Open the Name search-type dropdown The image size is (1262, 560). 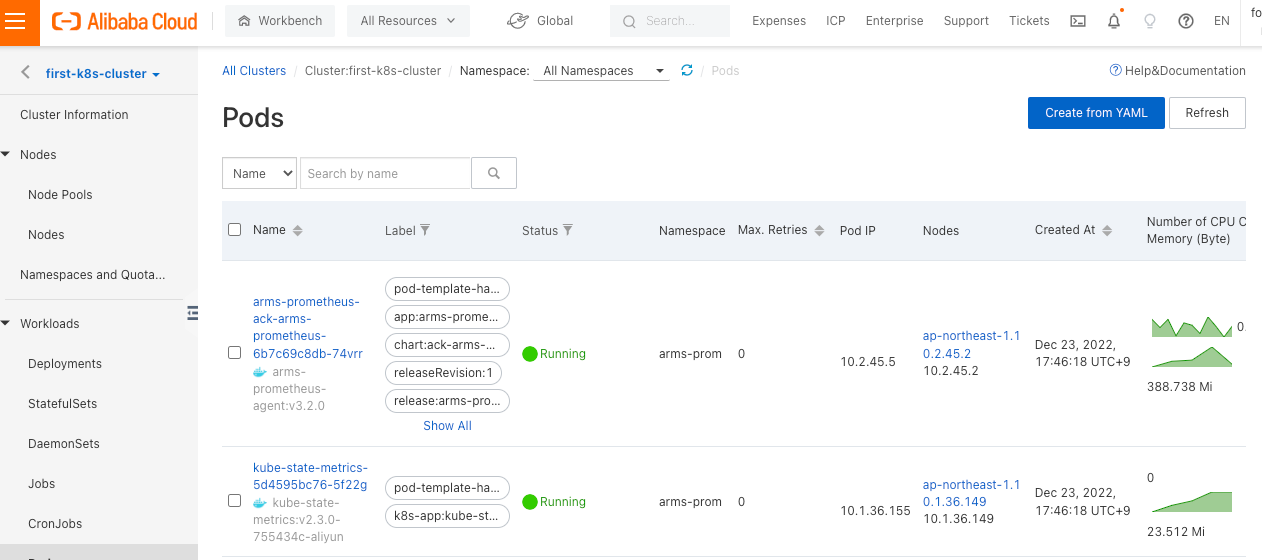[260, 173]
